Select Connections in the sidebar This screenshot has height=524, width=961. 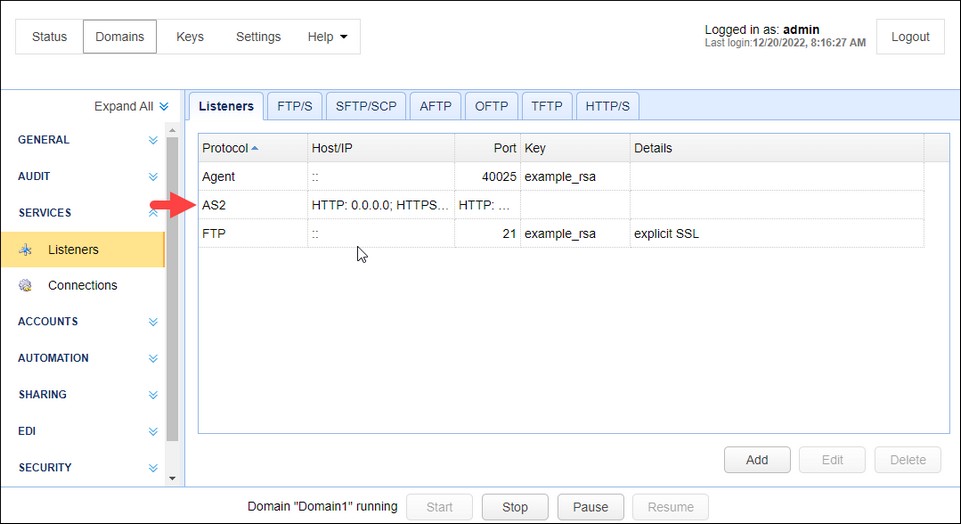[83, 286]
